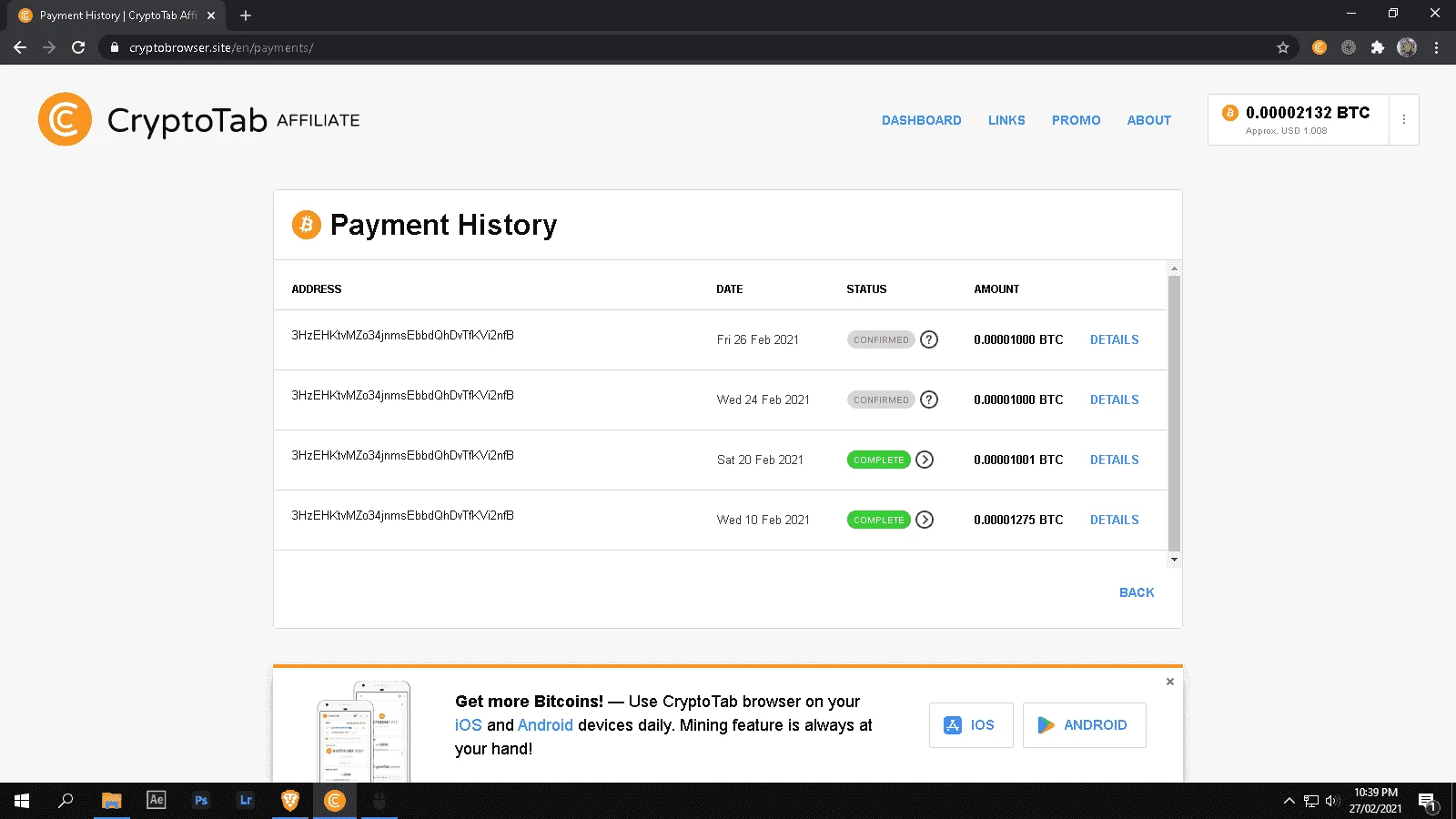This screenshot has width=1456, height=819.
Task: Open the balance options three-dot menu
Action: pos(1404,119)
